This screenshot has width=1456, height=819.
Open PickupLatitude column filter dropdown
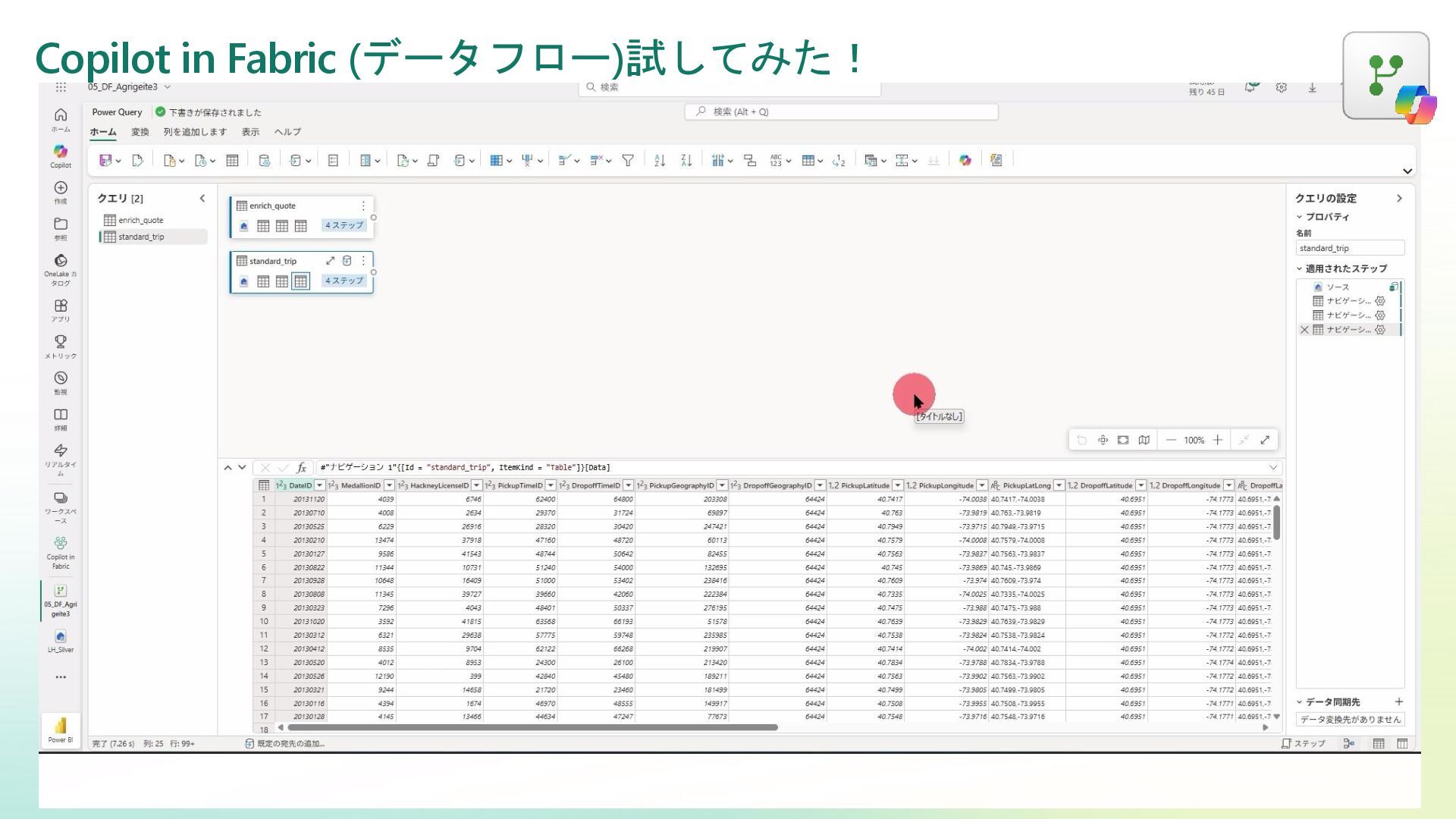(898, 485)
